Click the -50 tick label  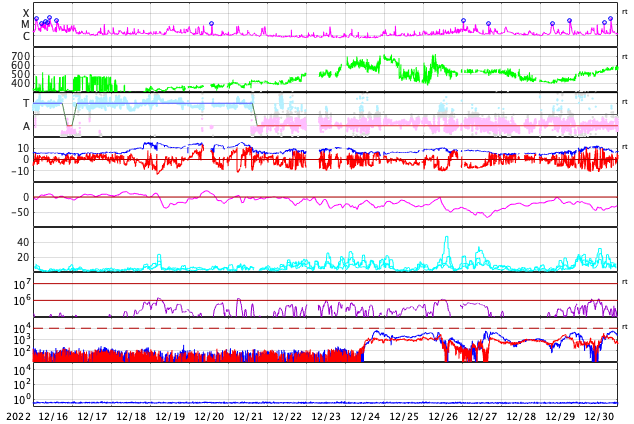coord(20,212)
